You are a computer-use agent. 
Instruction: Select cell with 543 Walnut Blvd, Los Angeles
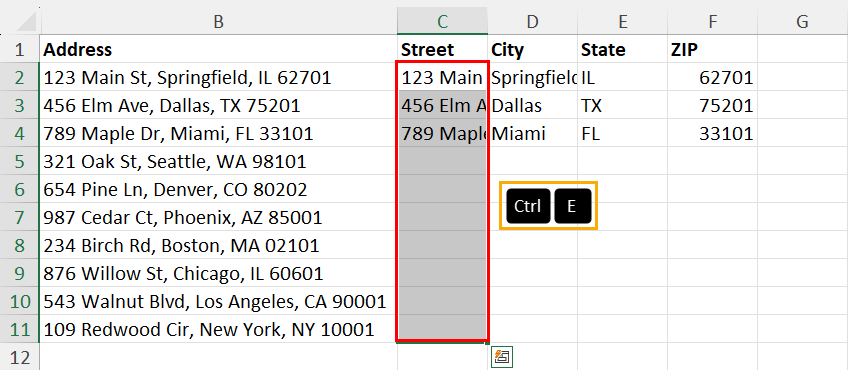(x=218, y=301)
